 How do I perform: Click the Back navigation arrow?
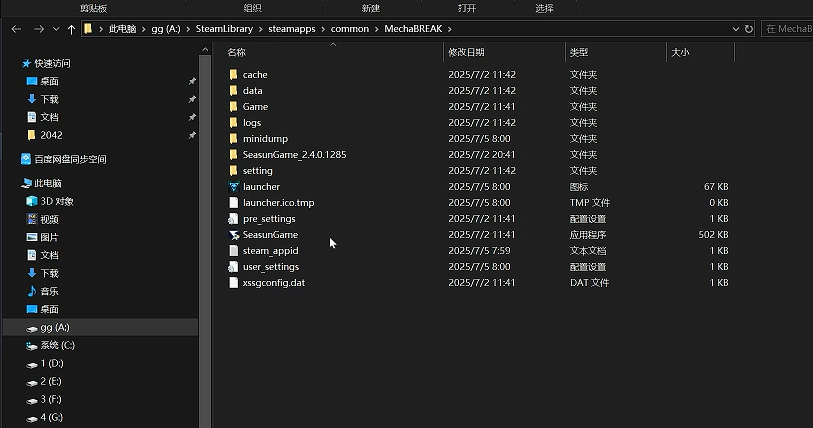[16, 29]
